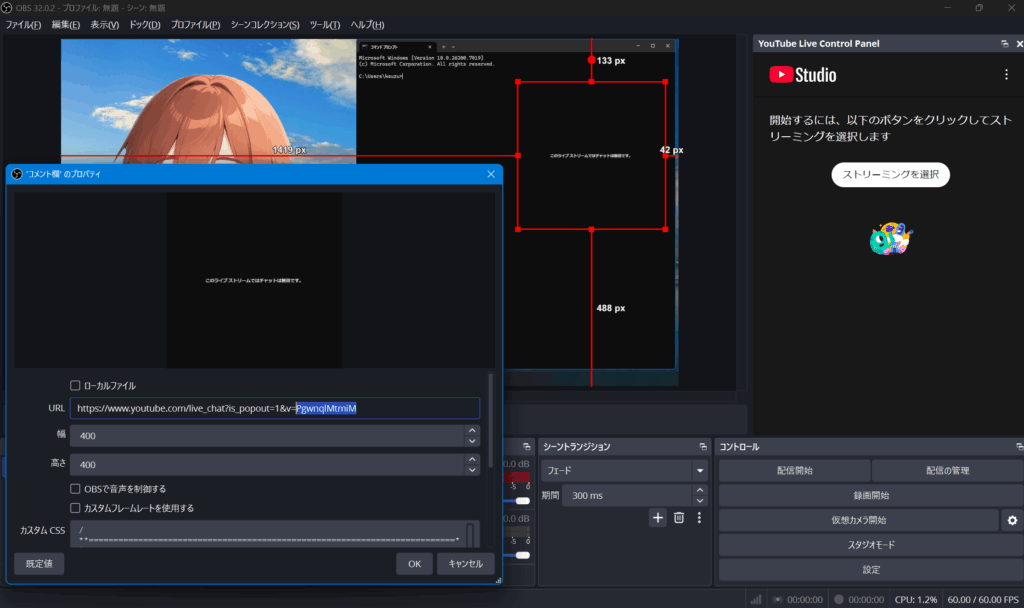Screen dimensions: 1024x608
Task: Click the 配信開始 start streaming button
Action: 794,470
